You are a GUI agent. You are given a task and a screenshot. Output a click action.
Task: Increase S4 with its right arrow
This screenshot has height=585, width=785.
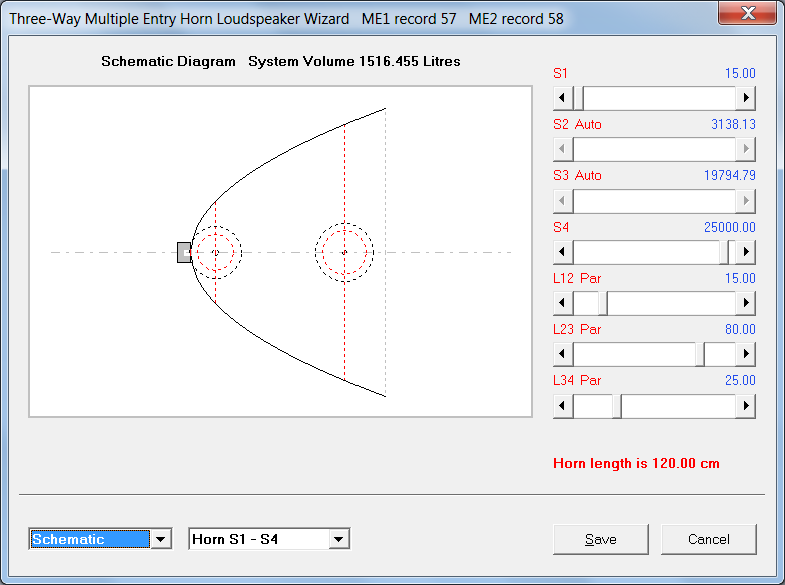click(x=745, y=252)
